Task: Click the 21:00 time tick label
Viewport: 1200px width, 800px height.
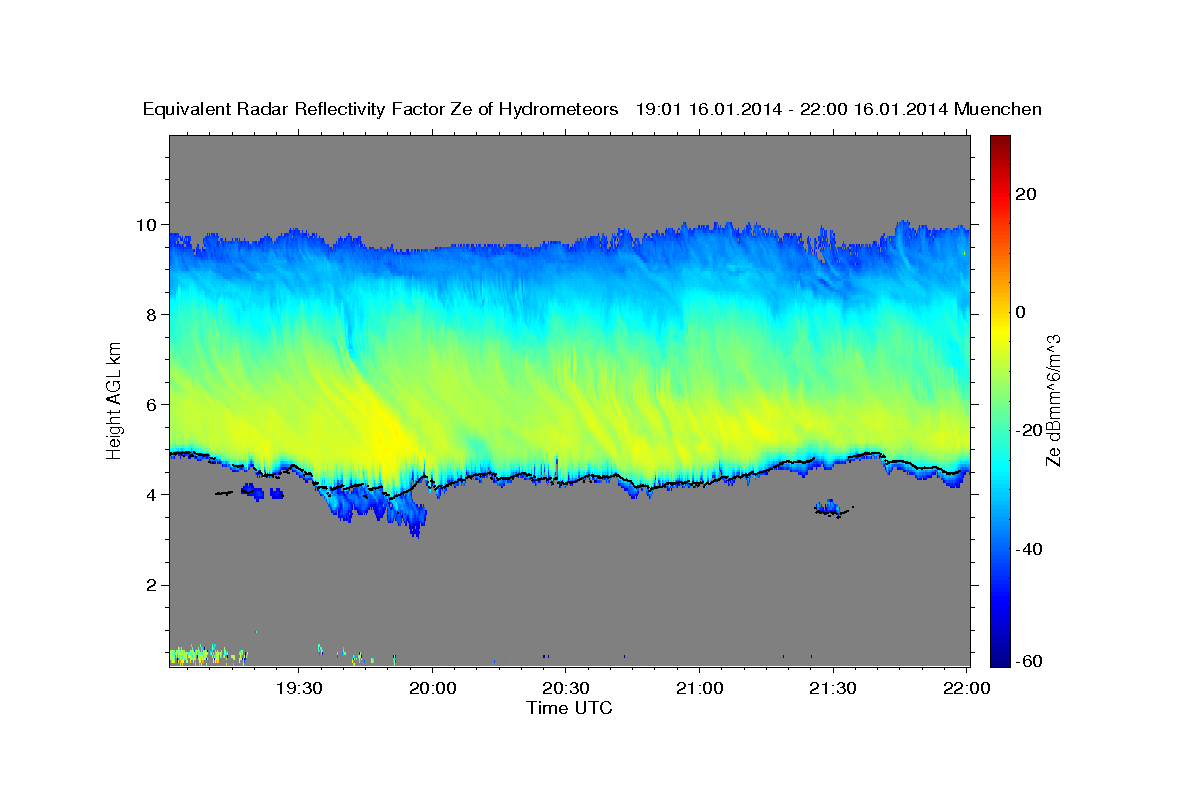Action: 699,688
